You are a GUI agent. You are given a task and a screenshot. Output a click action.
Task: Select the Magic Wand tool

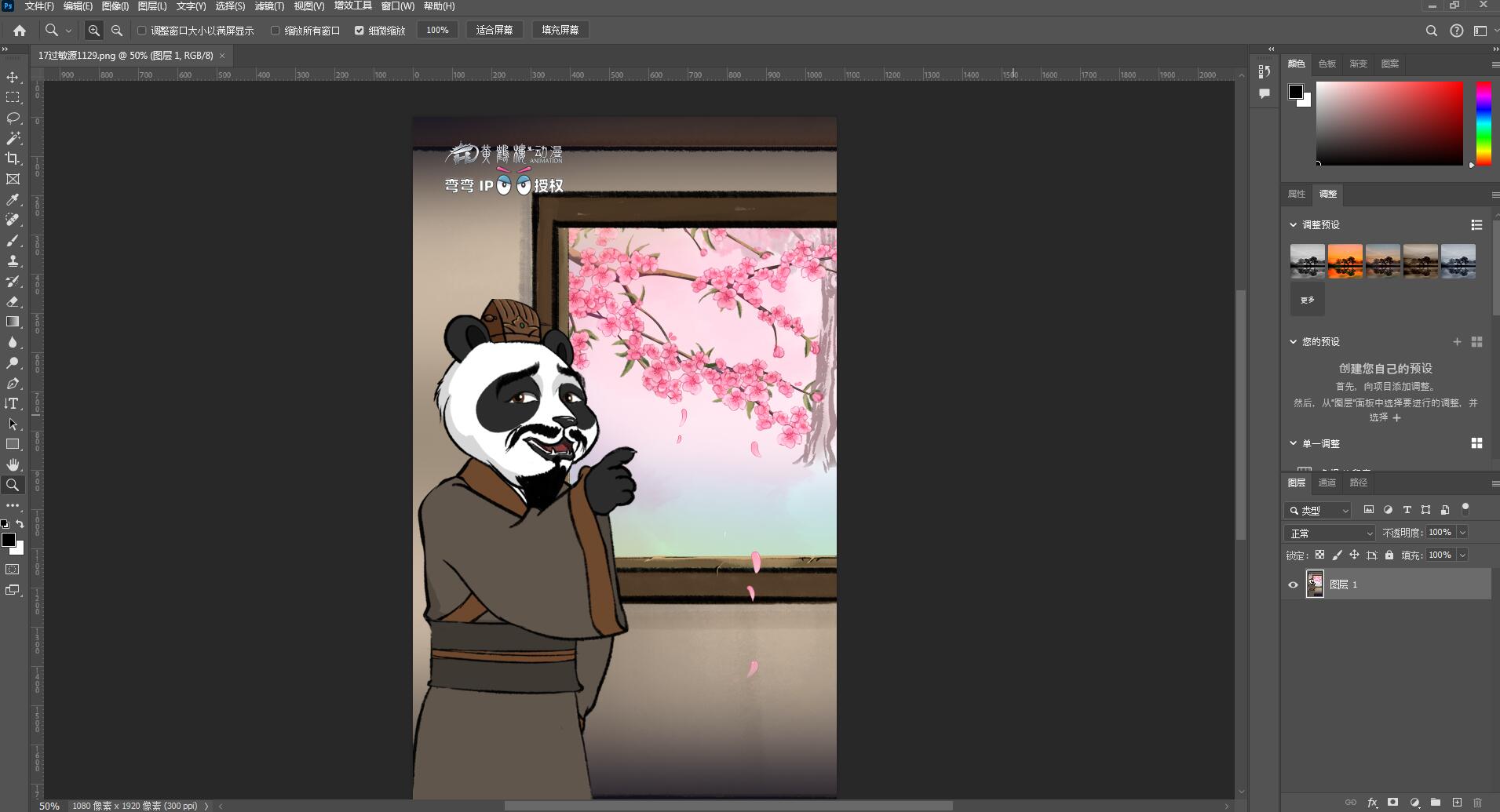(x=13, y=138)
